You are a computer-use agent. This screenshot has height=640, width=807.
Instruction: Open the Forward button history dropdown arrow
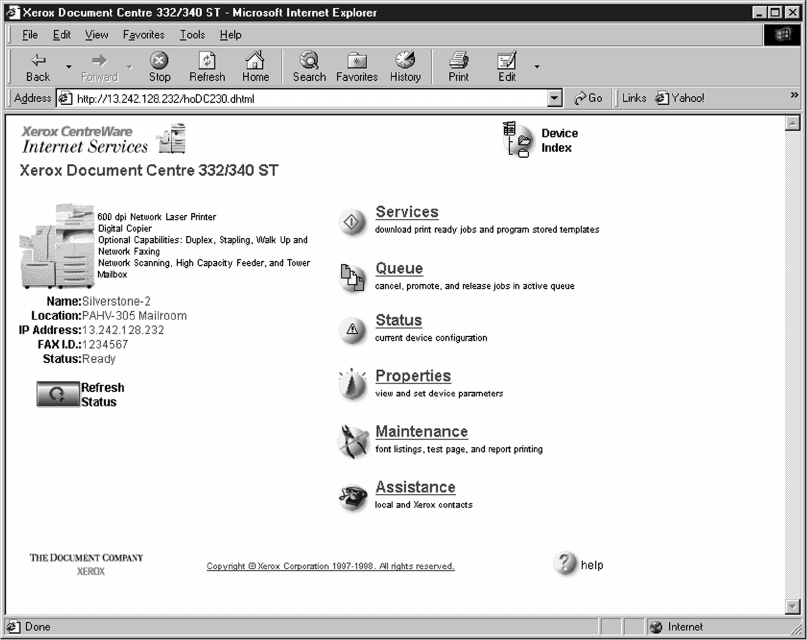[x=130, y=67]
